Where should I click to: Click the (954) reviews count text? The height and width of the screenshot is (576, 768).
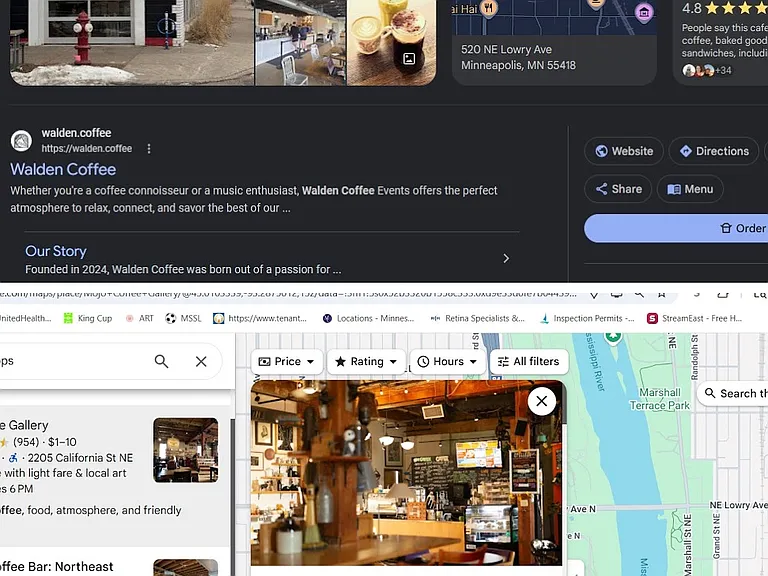[26, 442]
